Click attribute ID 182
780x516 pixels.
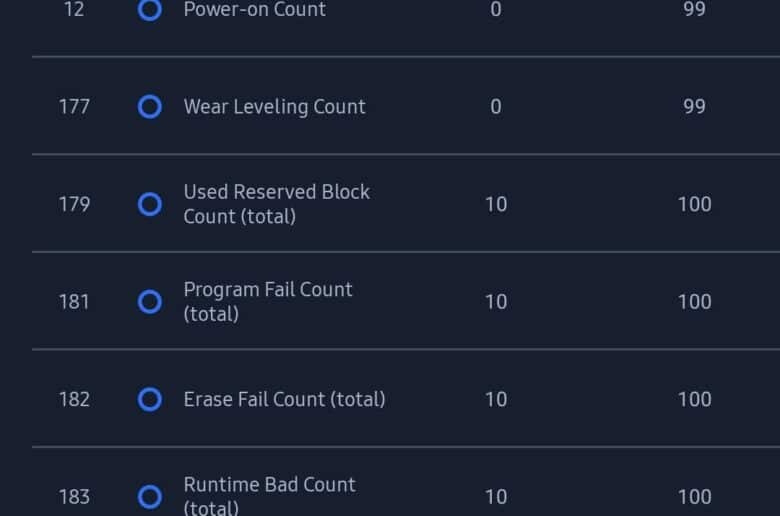point(74,399)
